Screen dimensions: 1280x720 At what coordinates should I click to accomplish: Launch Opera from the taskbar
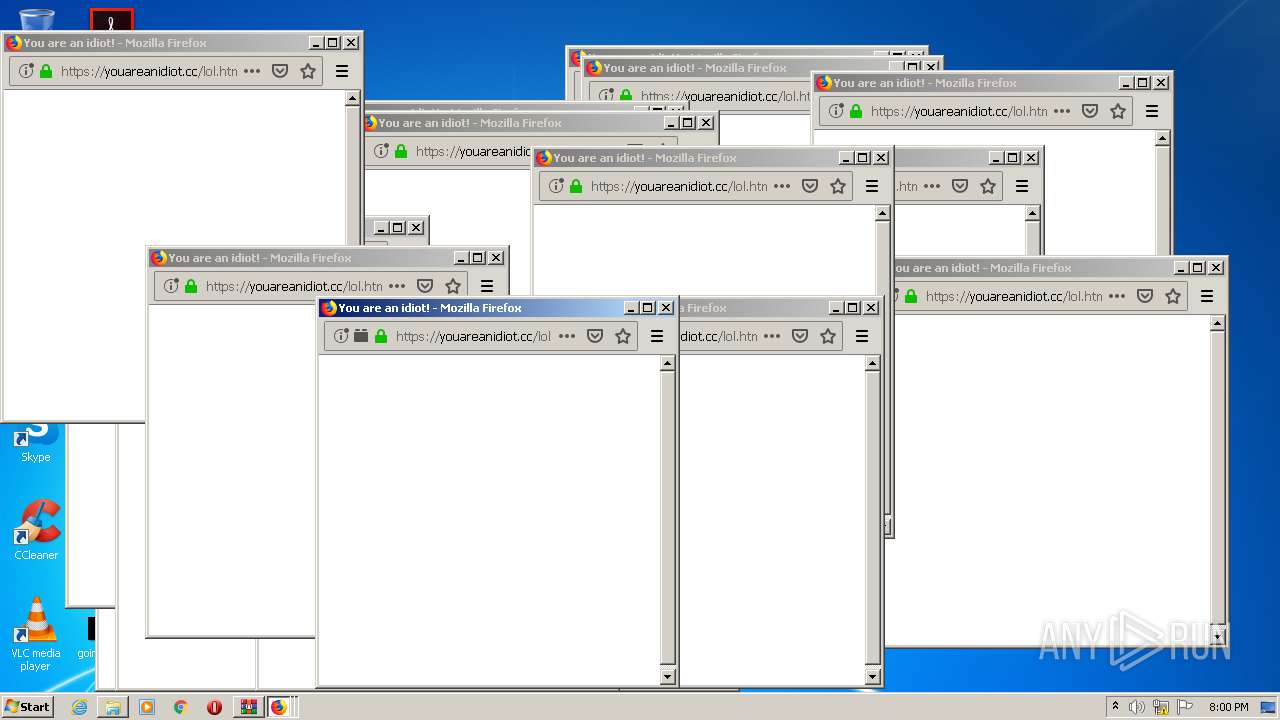point(214,707)
